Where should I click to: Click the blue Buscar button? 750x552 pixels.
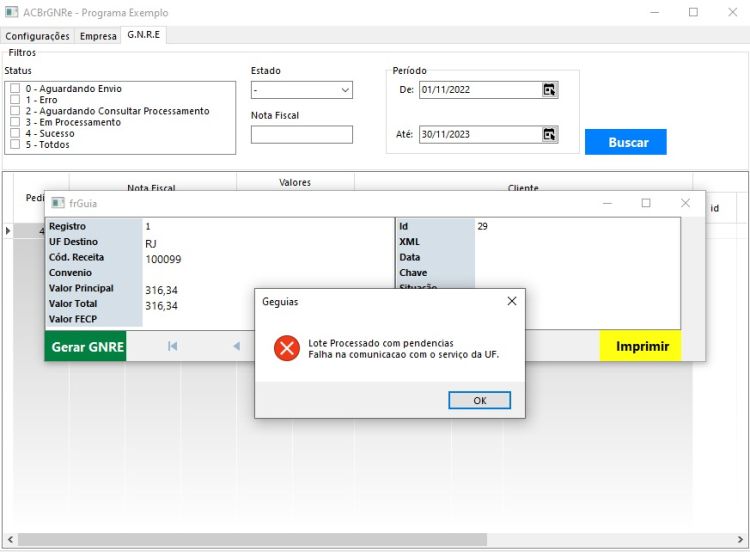[x=626, y=142]
